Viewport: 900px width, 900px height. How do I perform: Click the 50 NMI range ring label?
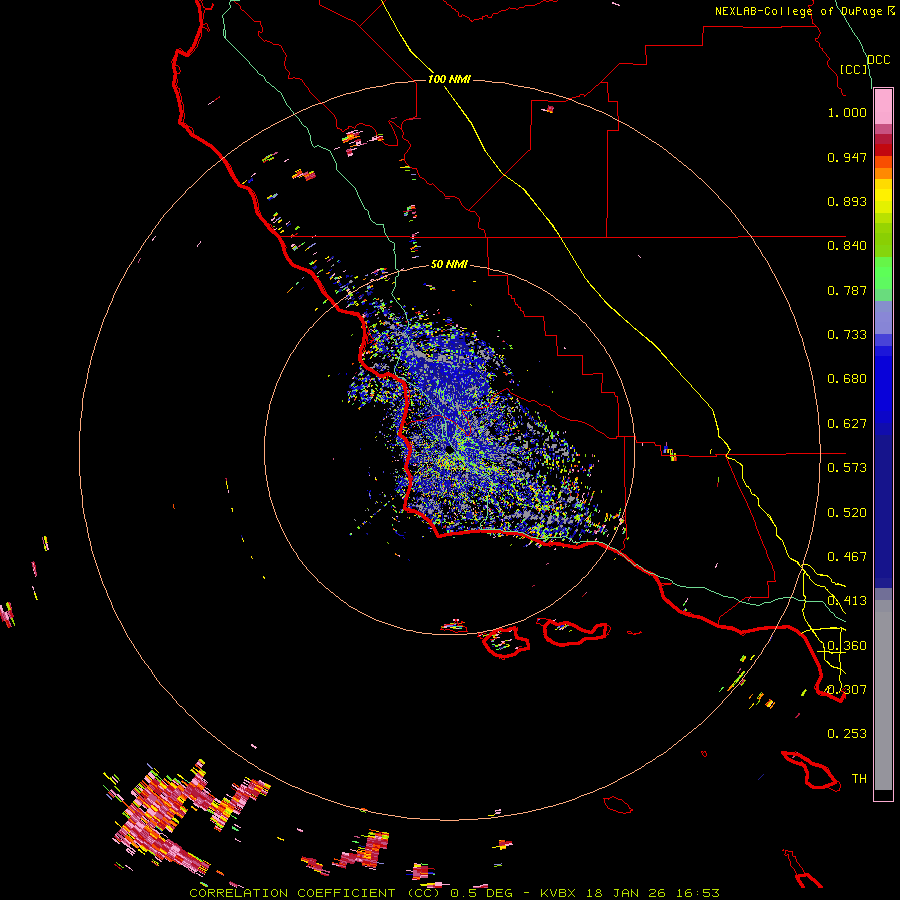[x=449, y=264]
